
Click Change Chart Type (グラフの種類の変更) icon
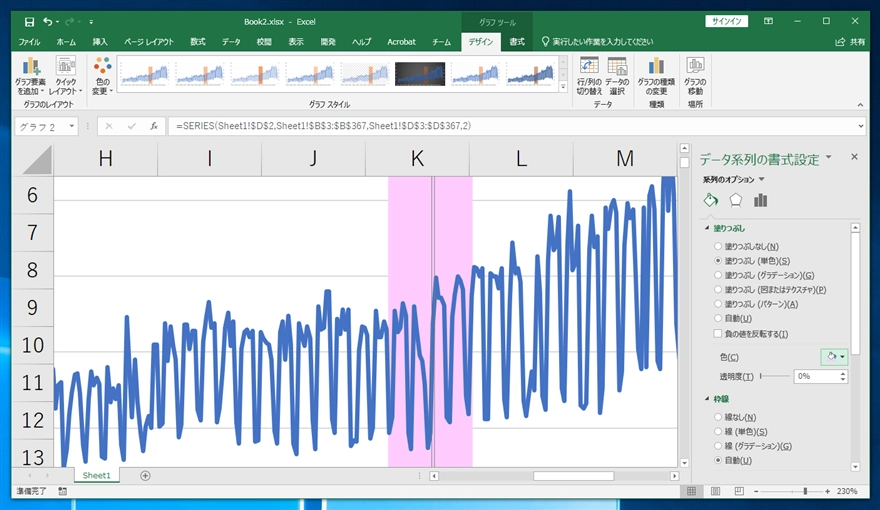(656, 76)
